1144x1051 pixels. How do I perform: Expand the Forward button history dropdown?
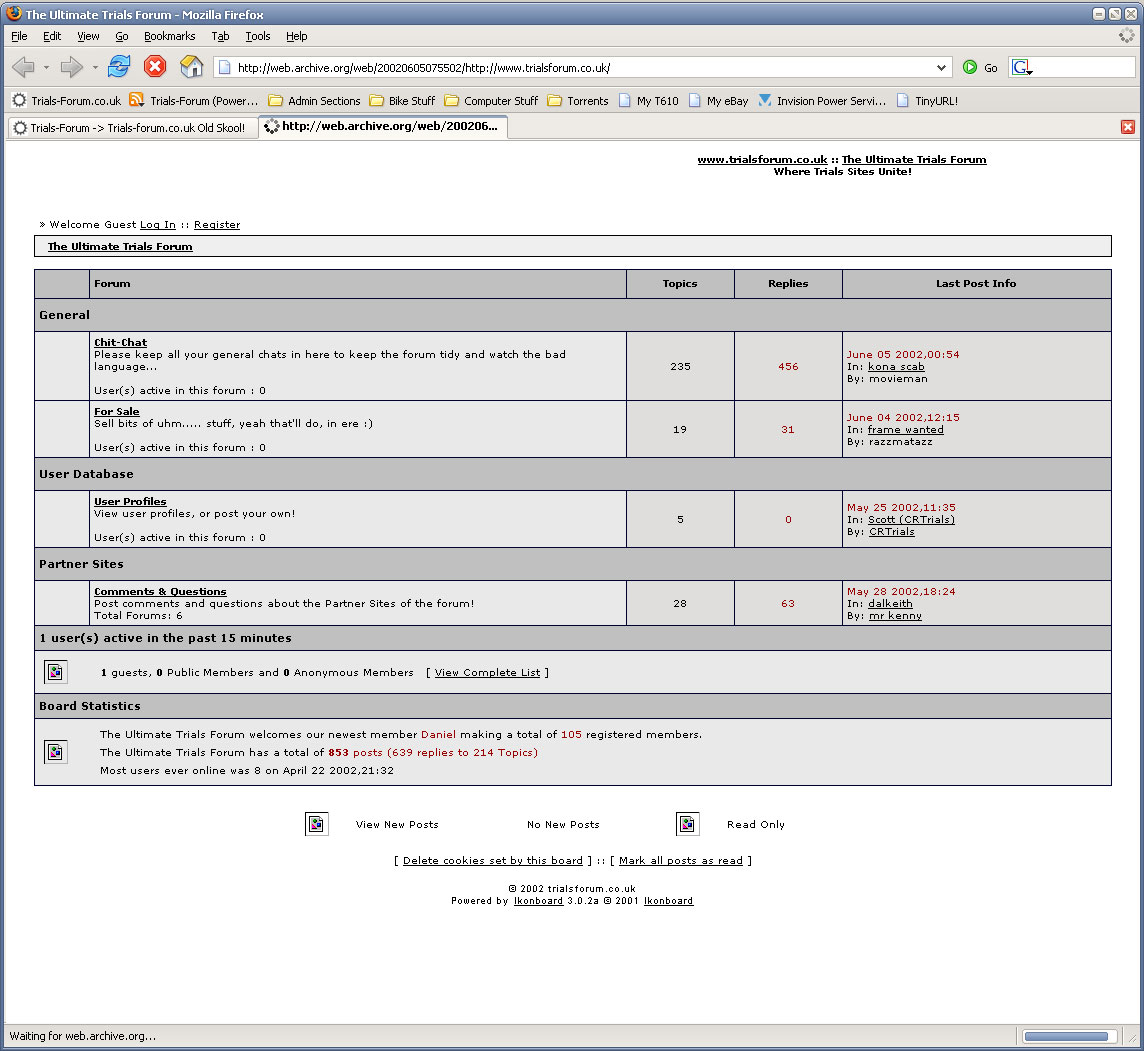(x=95, y=68)
